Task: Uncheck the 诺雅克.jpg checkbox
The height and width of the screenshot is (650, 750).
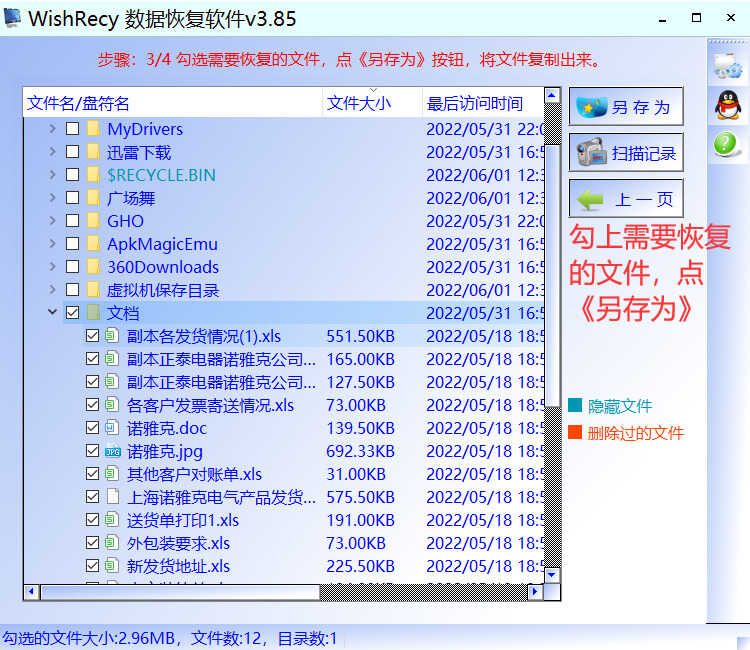Action: [92, 451]
